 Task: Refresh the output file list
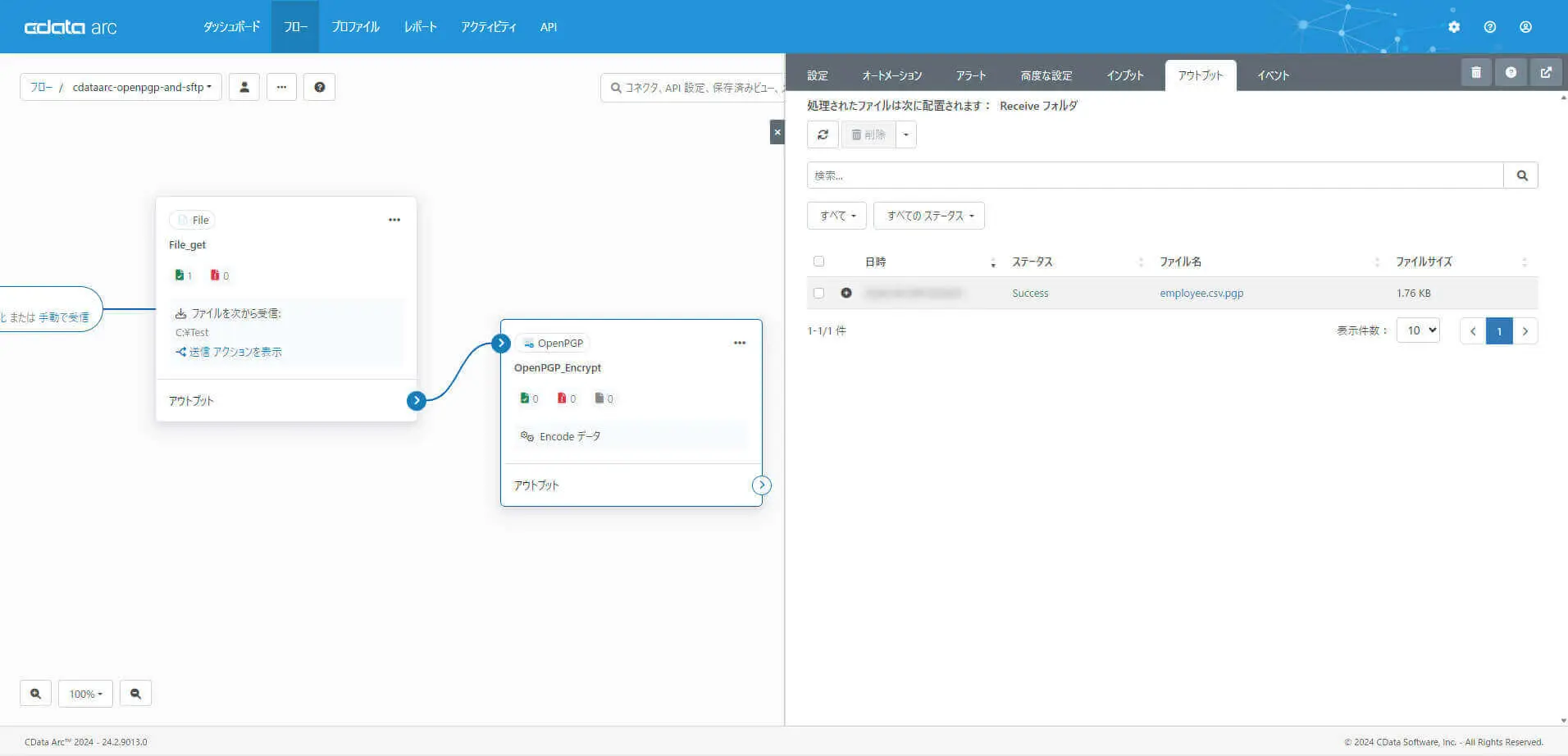point(823,134)
